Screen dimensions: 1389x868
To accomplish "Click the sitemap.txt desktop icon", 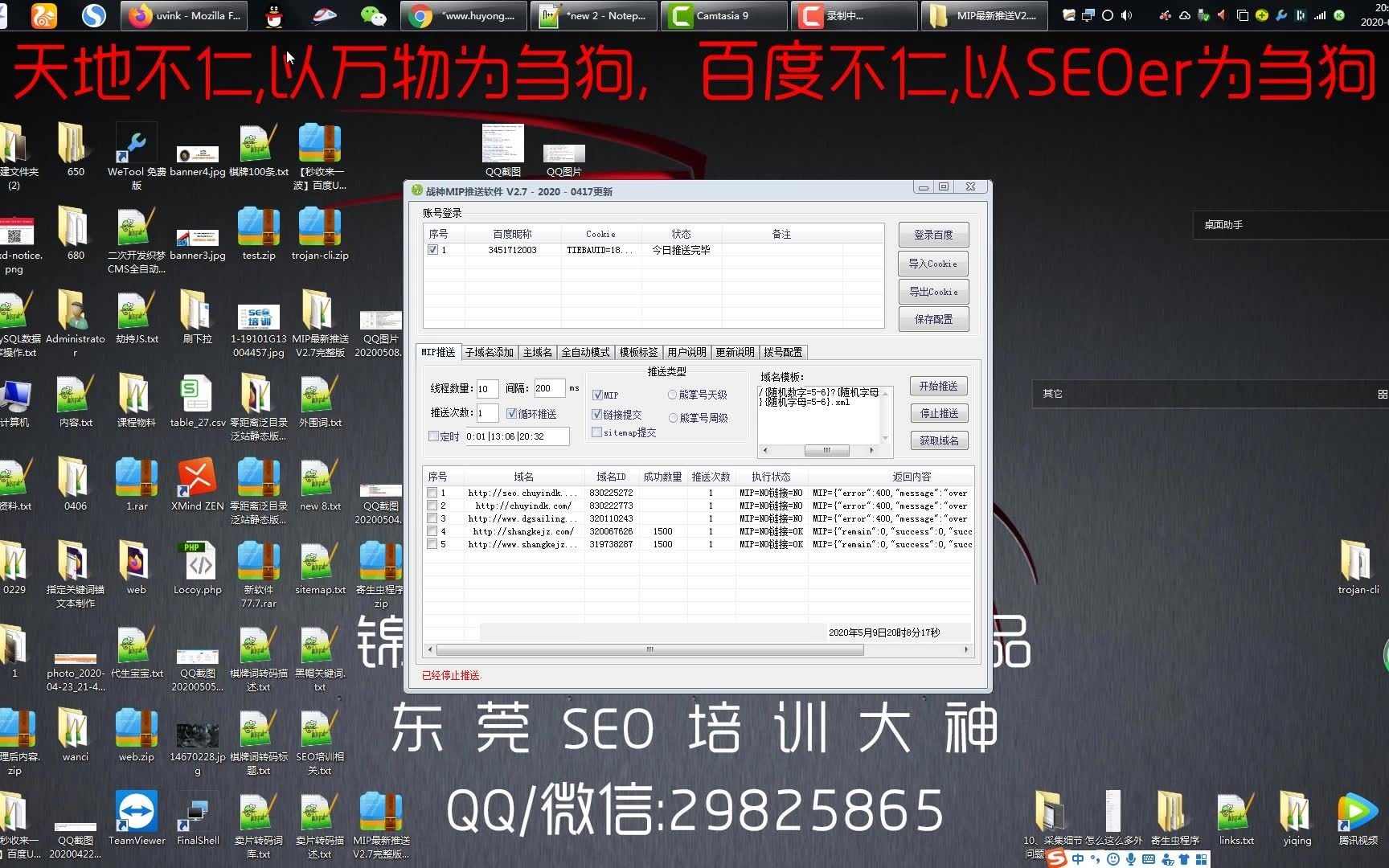I will point(320,567).
